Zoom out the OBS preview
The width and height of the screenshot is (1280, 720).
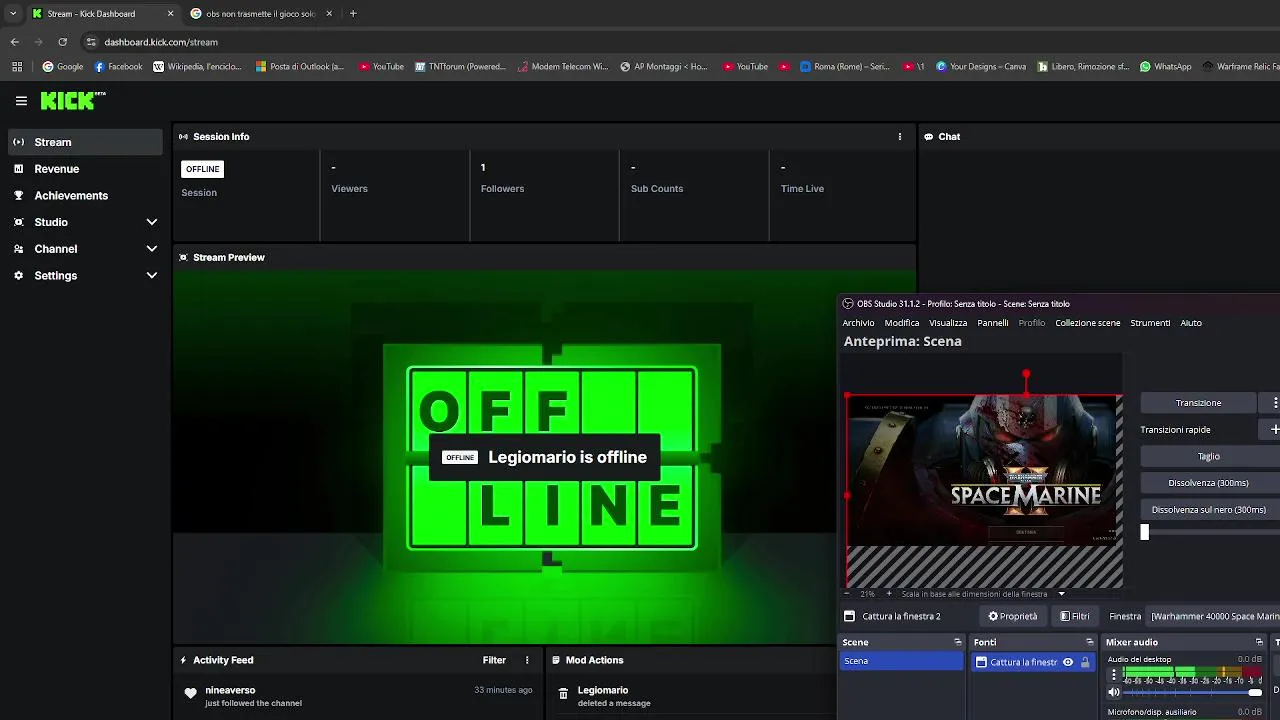(x=847, y=594)
